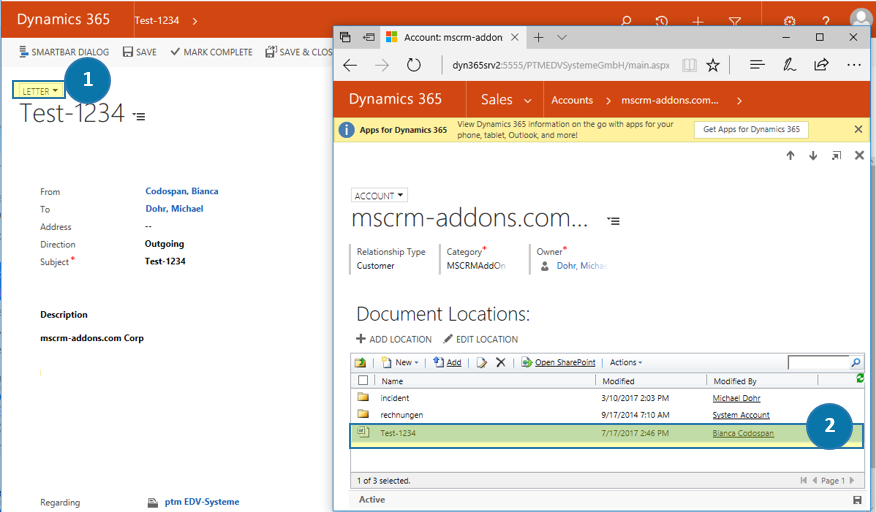This screenshot has height=512, width=876.
Task: Click save icon in account status bar
Action: 857,500
